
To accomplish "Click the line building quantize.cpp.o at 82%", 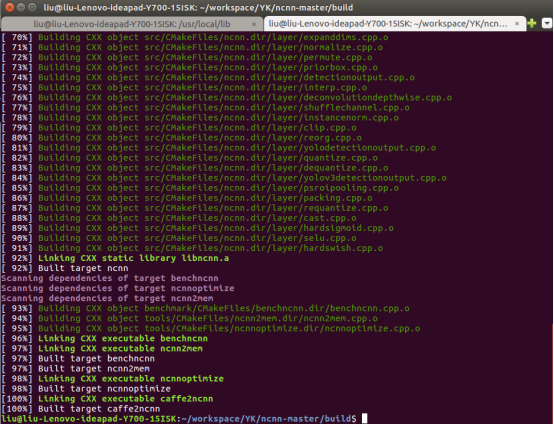I will 189,158.
